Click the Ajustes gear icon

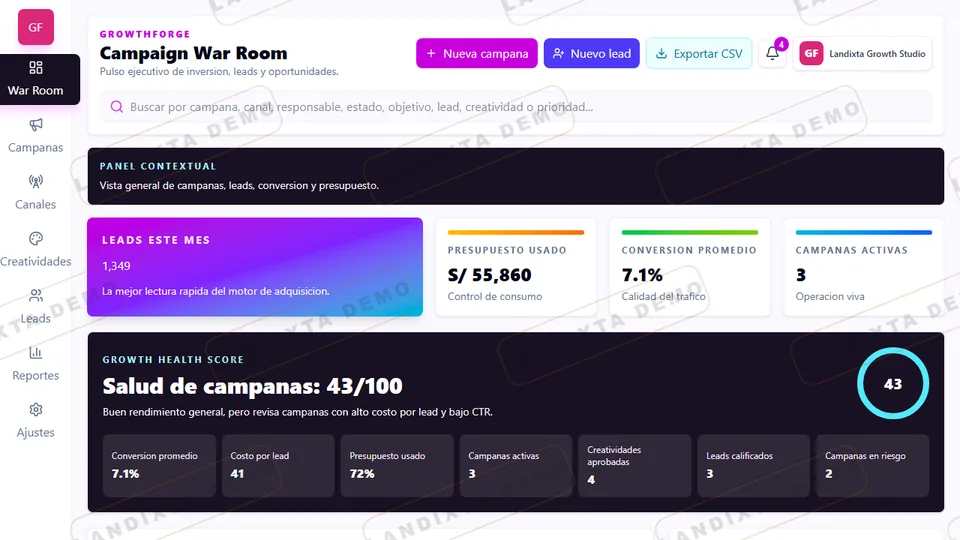coord(36,409)
